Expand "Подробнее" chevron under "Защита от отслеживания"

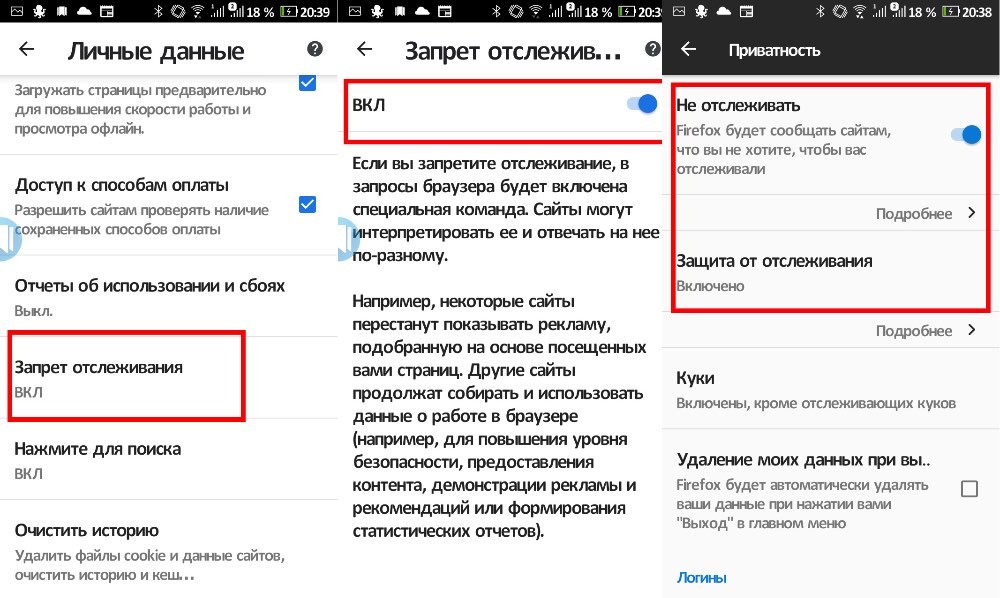click(970, 330)
